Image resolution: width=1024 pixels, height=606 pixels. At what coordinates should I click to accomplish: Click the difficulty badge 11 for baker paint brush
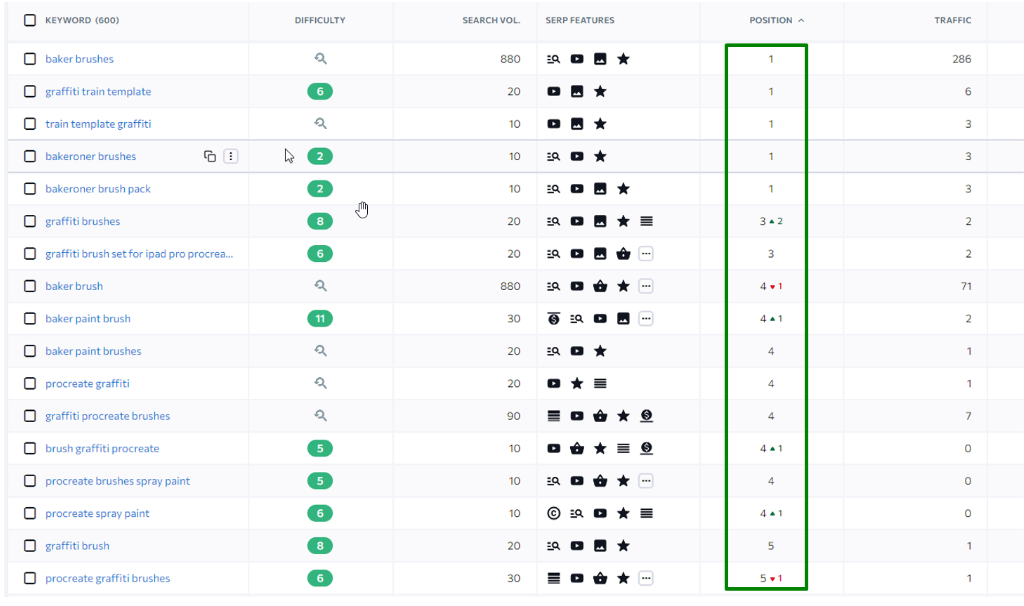point(320,319)
